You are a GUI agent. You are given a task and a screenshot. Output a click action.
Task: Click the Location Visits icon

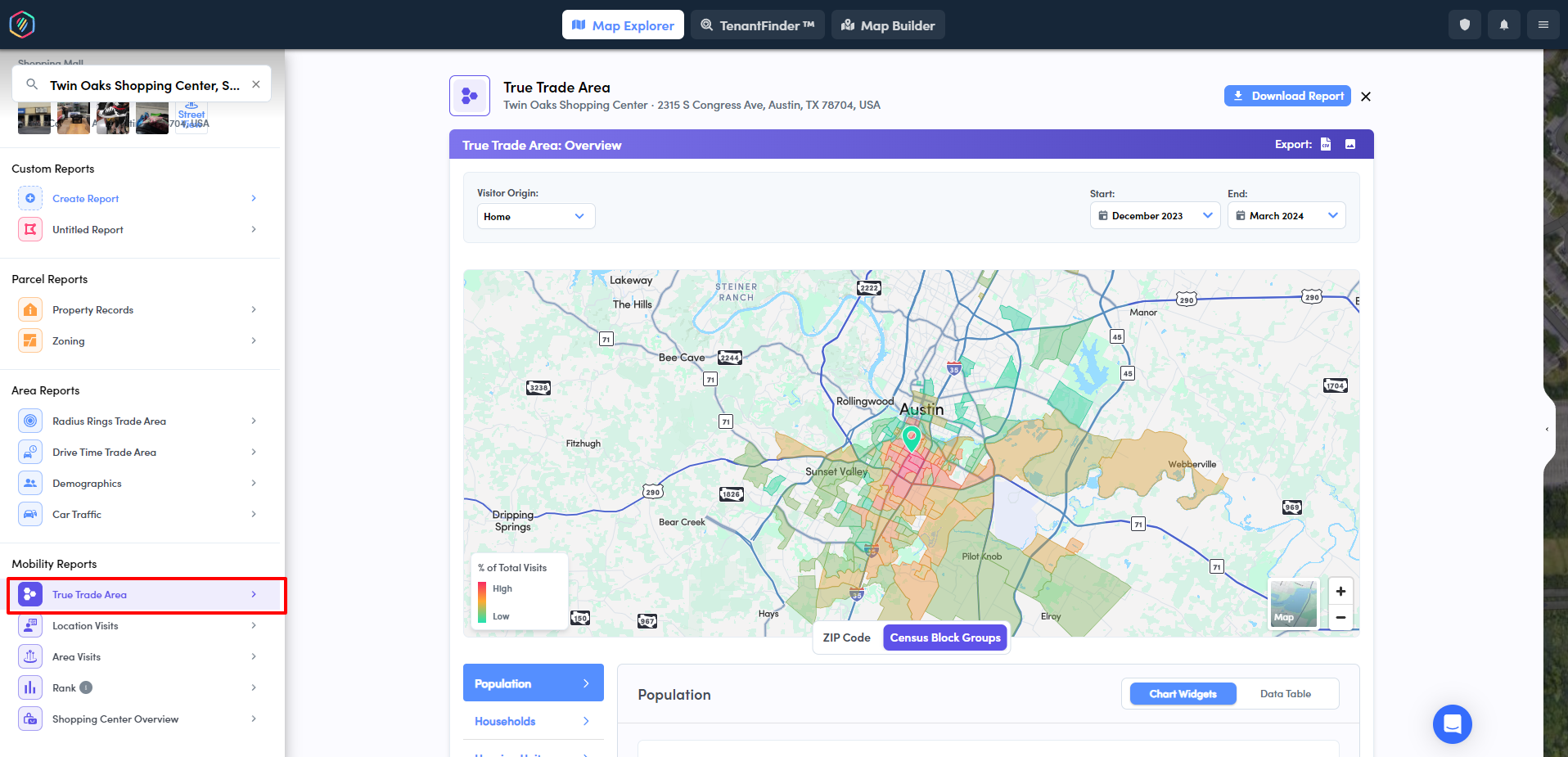click(30, 625)
